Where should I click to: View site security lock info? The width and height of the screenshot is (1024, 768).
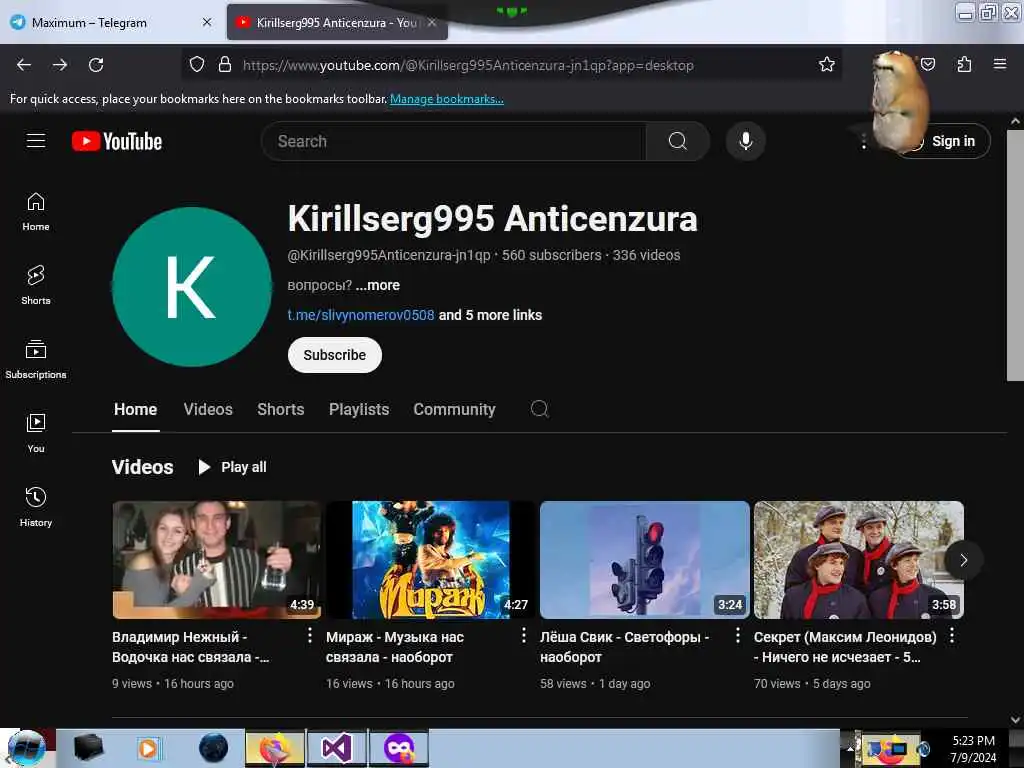coord(225,64)
